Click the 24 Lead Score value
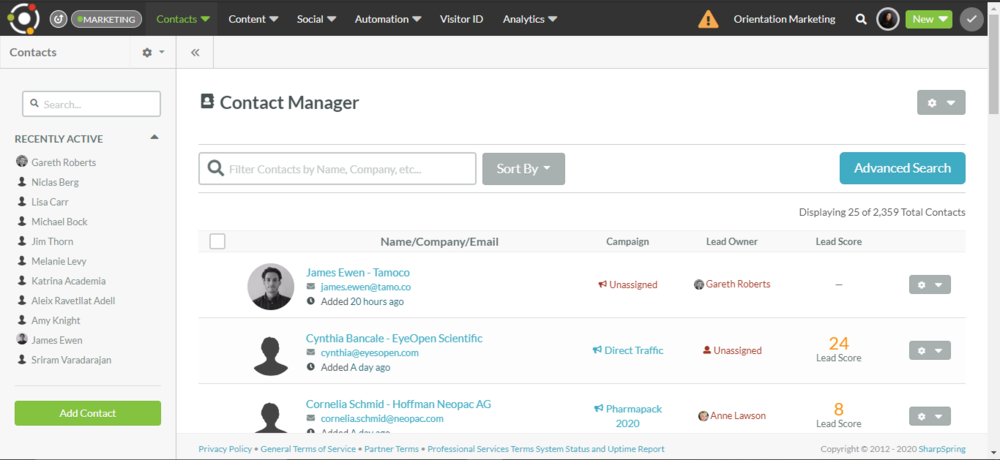 839,343
